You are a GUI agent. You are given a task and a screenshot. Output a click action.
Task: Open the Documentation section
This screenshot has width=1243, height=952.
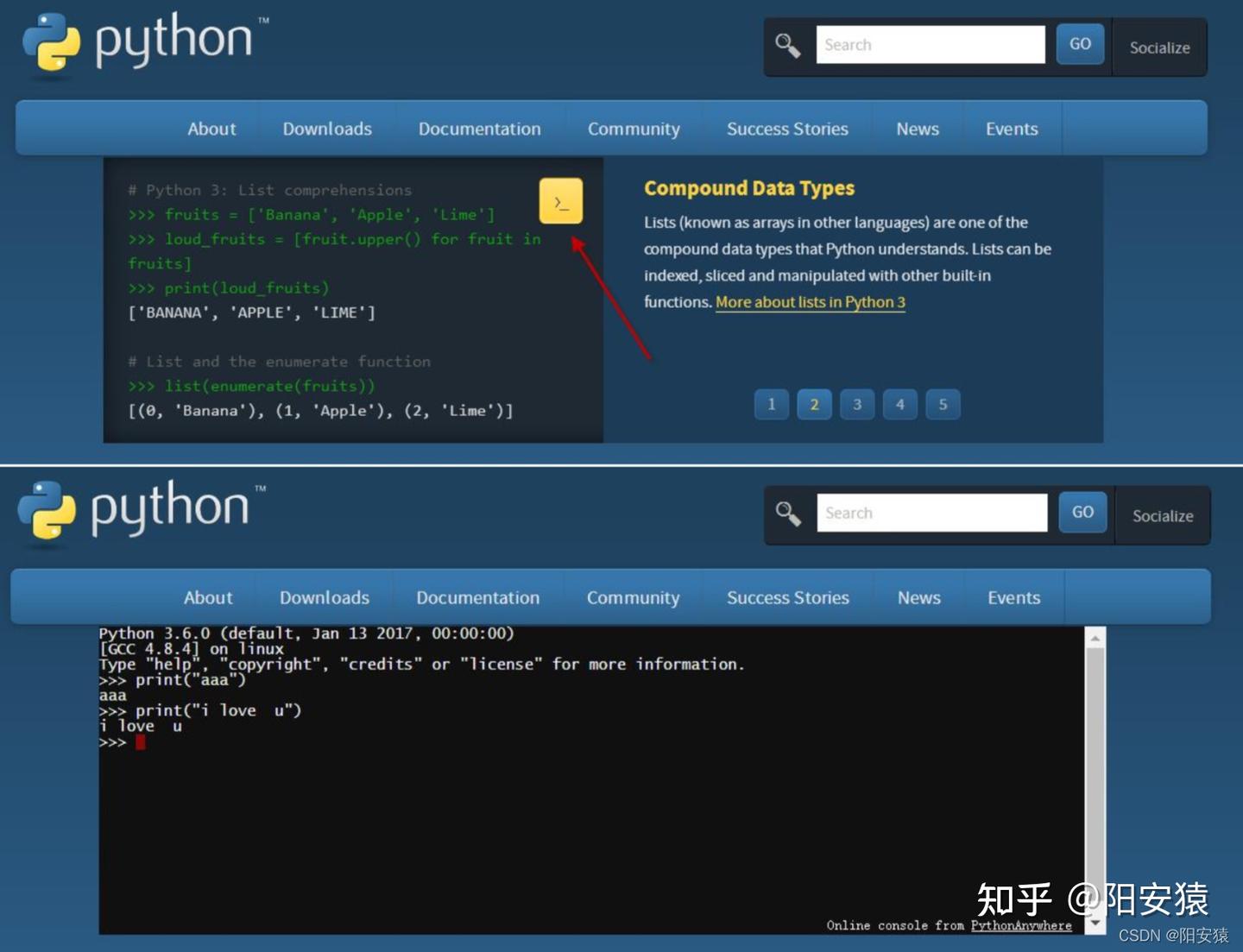pos(479,128)
